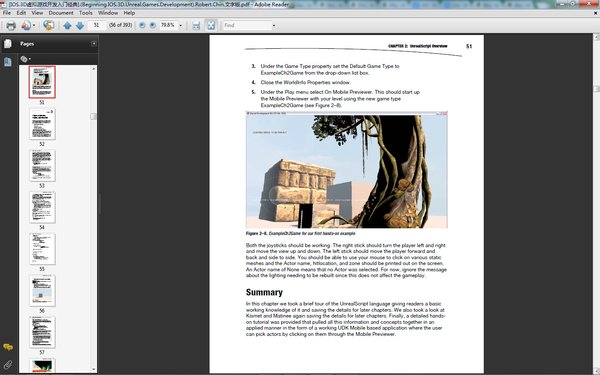Select page 55 thumbnail
Viewport: 600px width, 375px height.
[x=42, y=249]
